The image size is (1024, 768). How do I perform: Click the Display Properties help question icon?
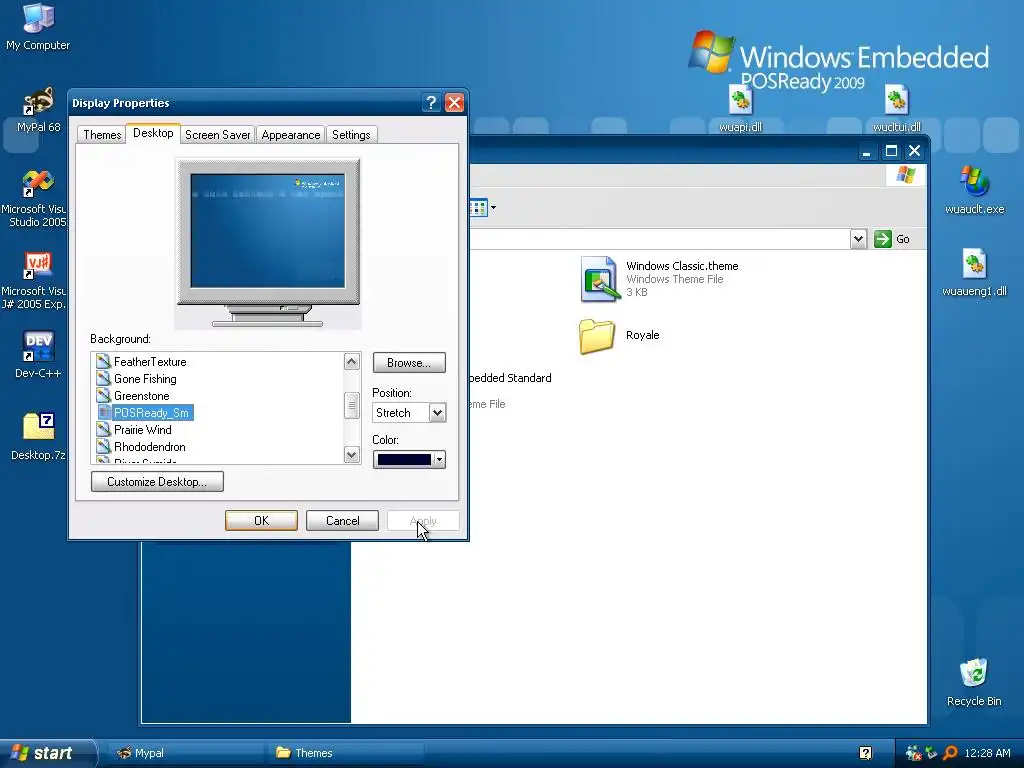431,103
